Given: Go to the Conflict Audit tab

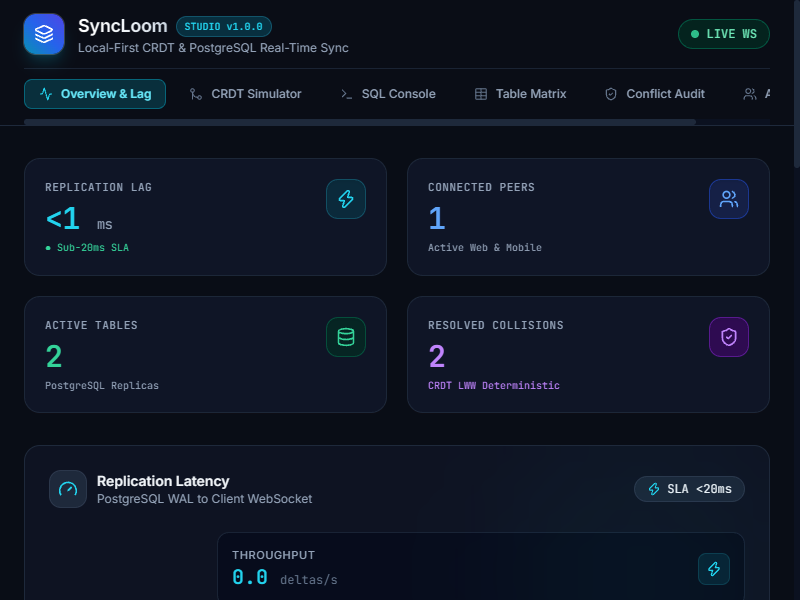Looking at the screenshot, I should tap(655, 94).
